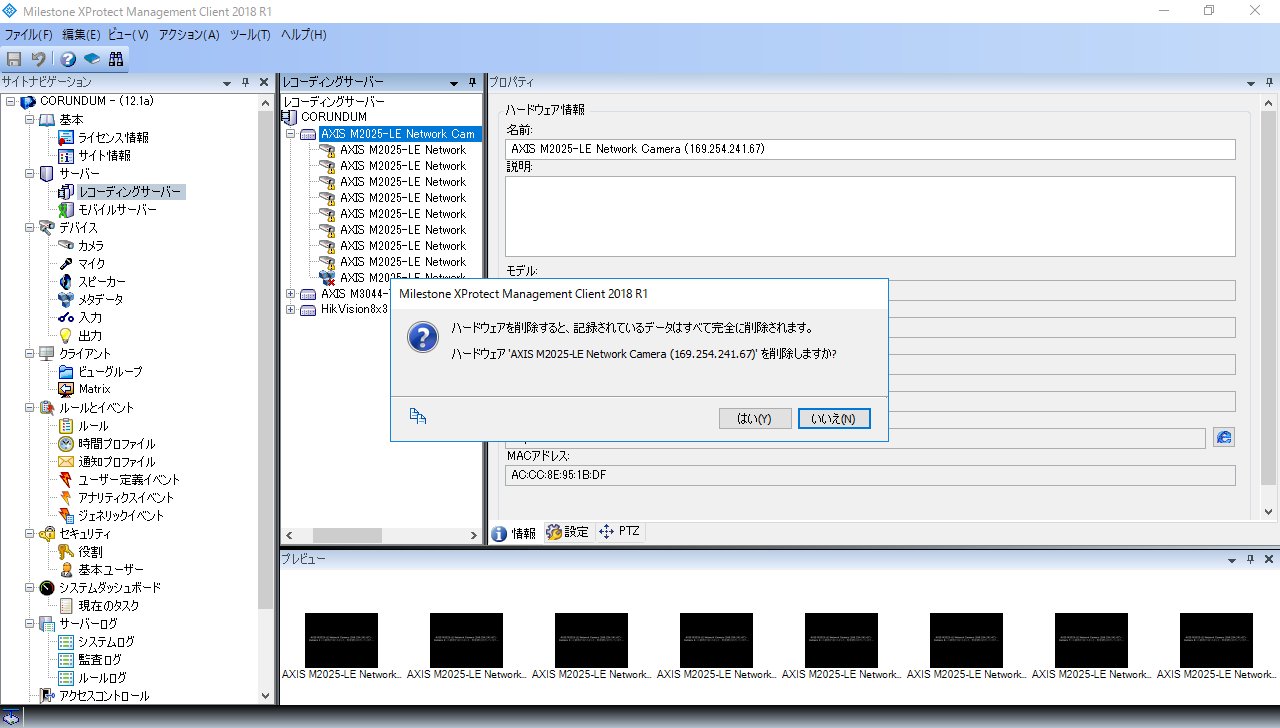The width and height of the screenshot is (1280, 728).
Task: Select 入力 devices node
Action: pos(90,318)
